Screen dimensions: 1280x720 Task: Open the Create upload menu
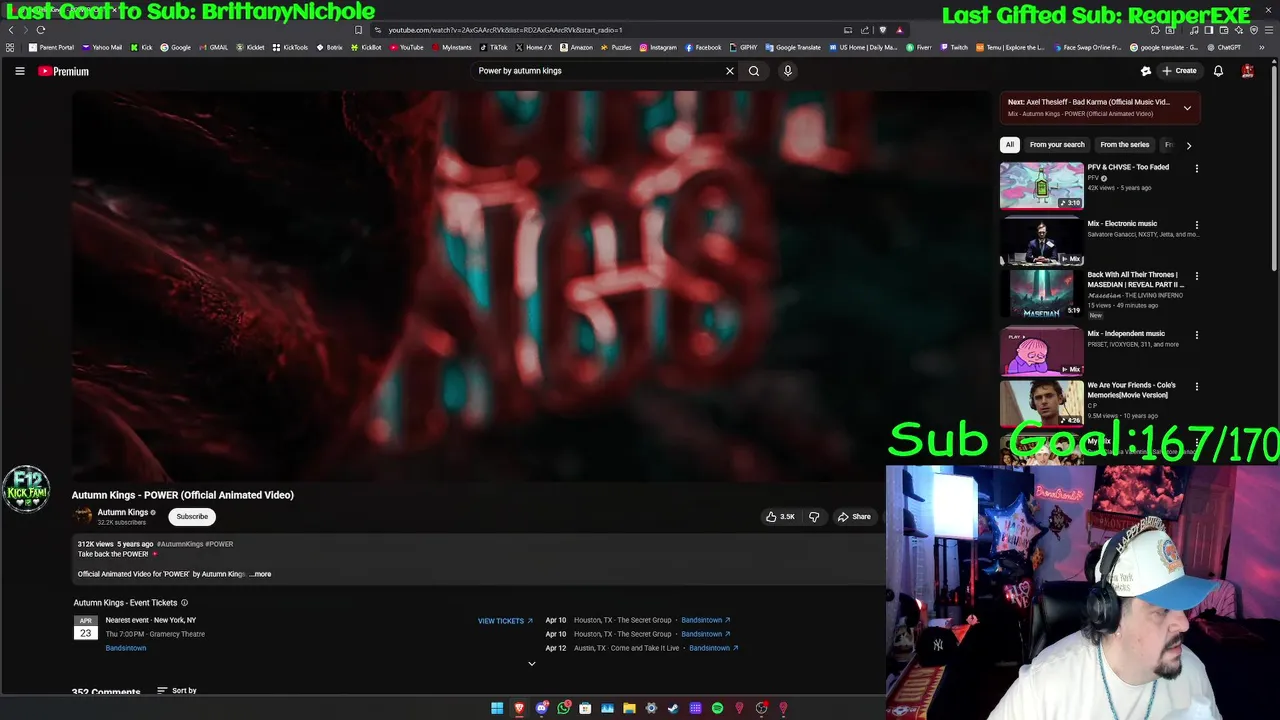(1179, 71)
